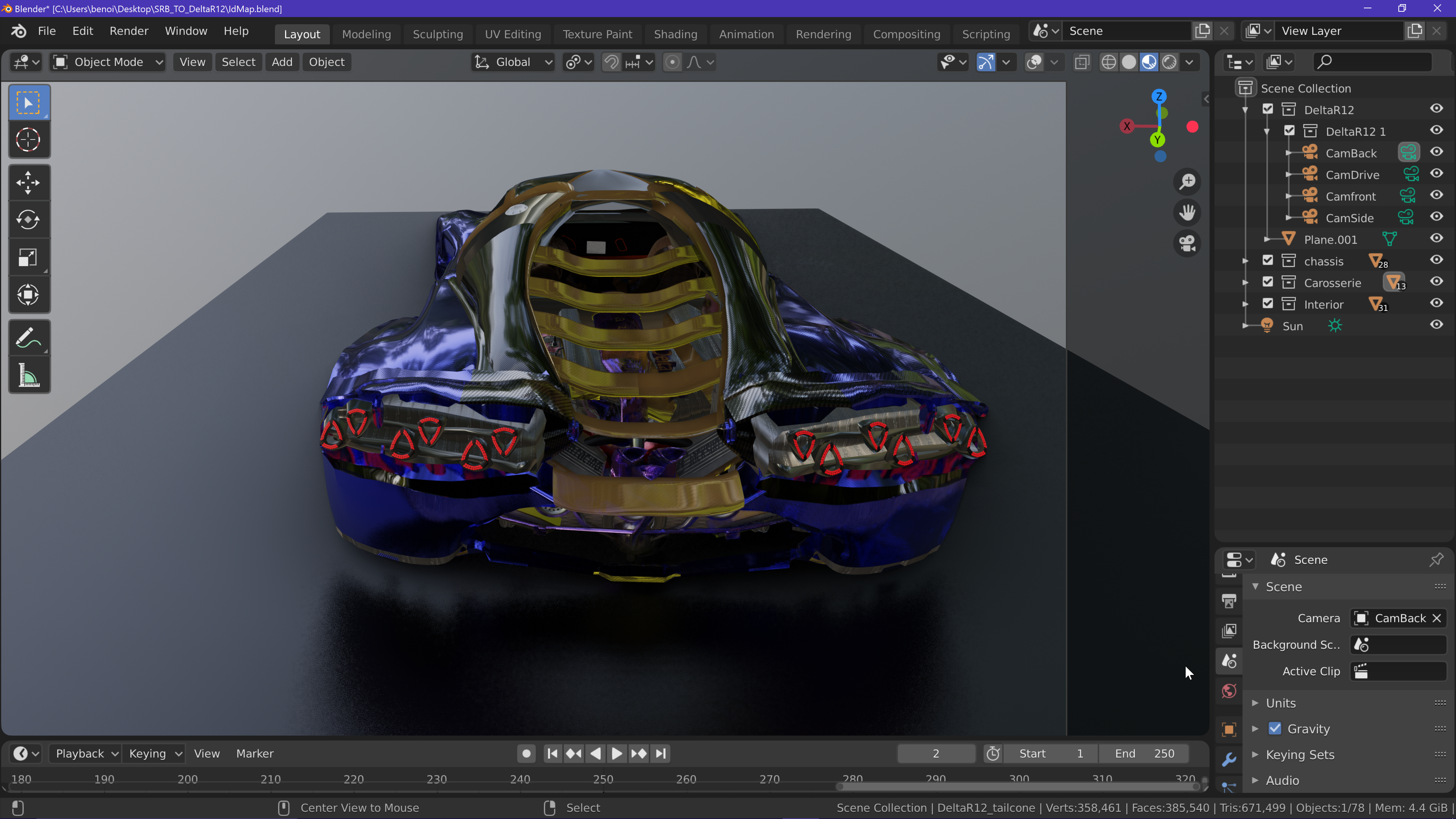Disable the Gravity checkbox

click(1274, 728)
